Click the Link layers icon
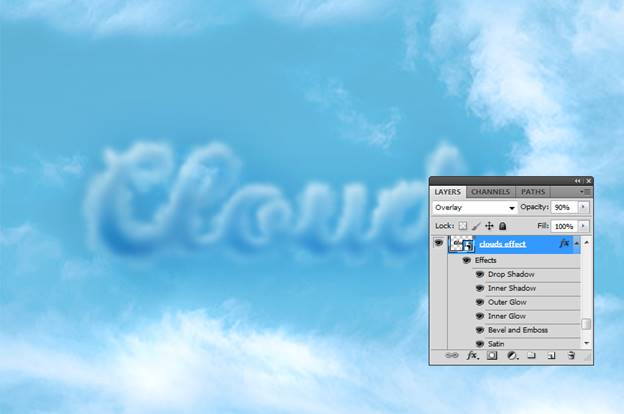The height and width of the screenshot is (414, 624). pos(451,355)
